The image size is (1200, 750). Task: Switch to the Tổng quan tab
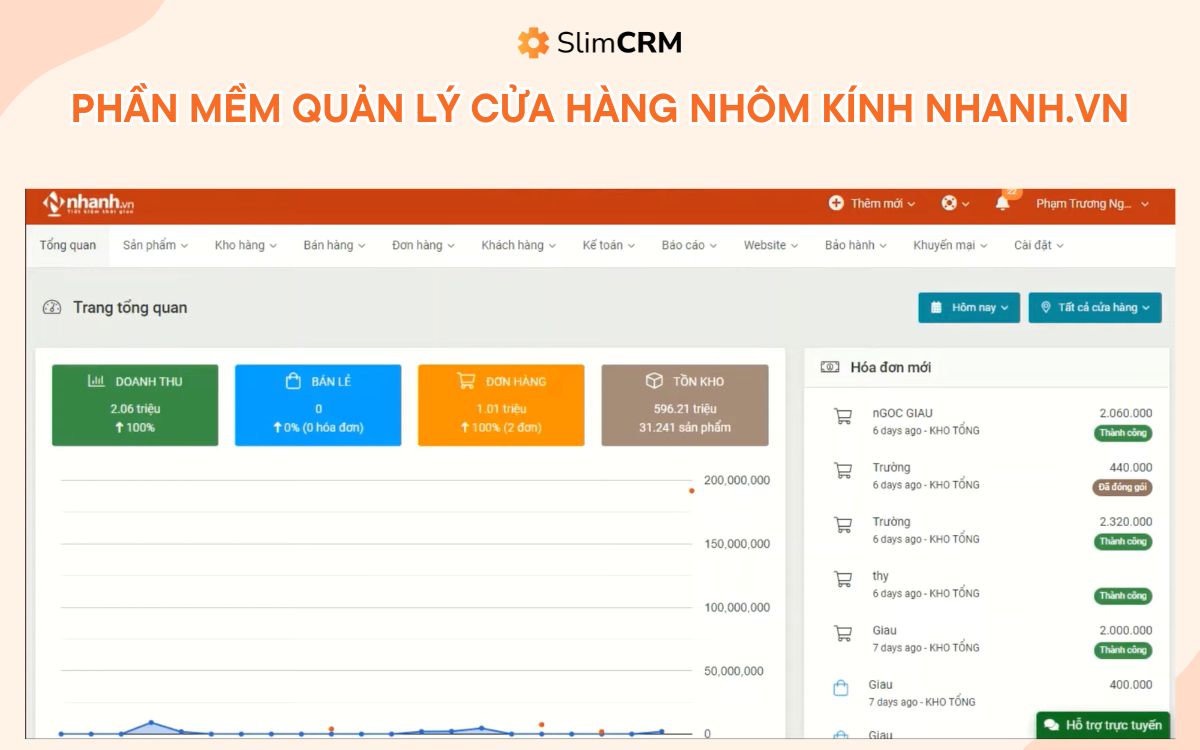tap(66, 244)
